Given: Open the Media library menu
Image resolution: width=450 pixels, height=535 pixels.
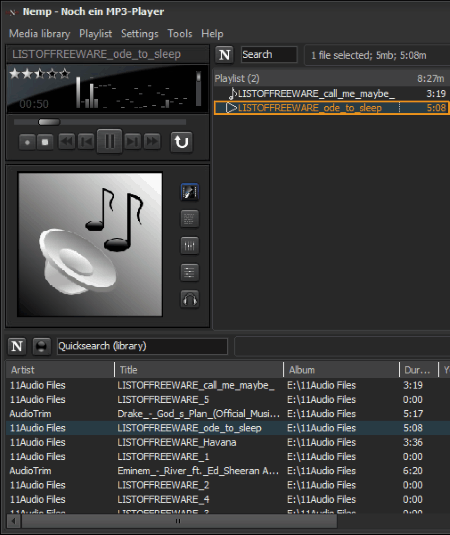Looking at the screenshot, I should (40, 34).
